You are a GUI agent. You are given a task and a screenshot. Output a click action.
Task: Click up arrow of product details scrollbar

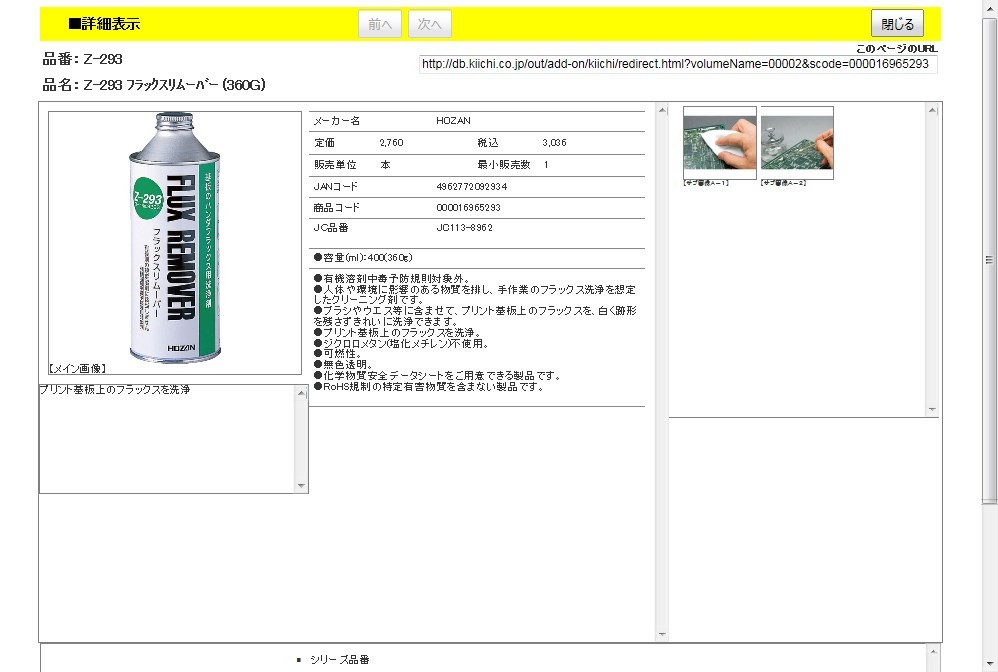click(x=662, y=110)
